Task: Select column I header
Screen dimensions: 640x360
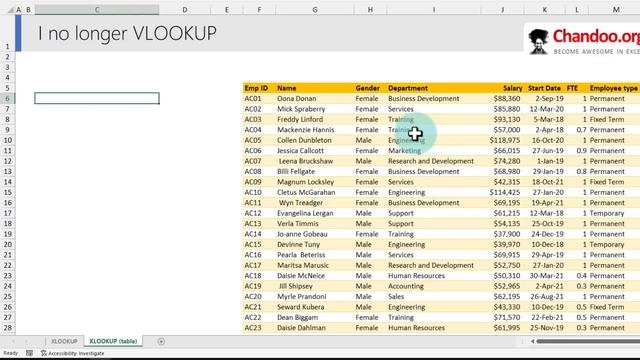Action: point(433,9)
